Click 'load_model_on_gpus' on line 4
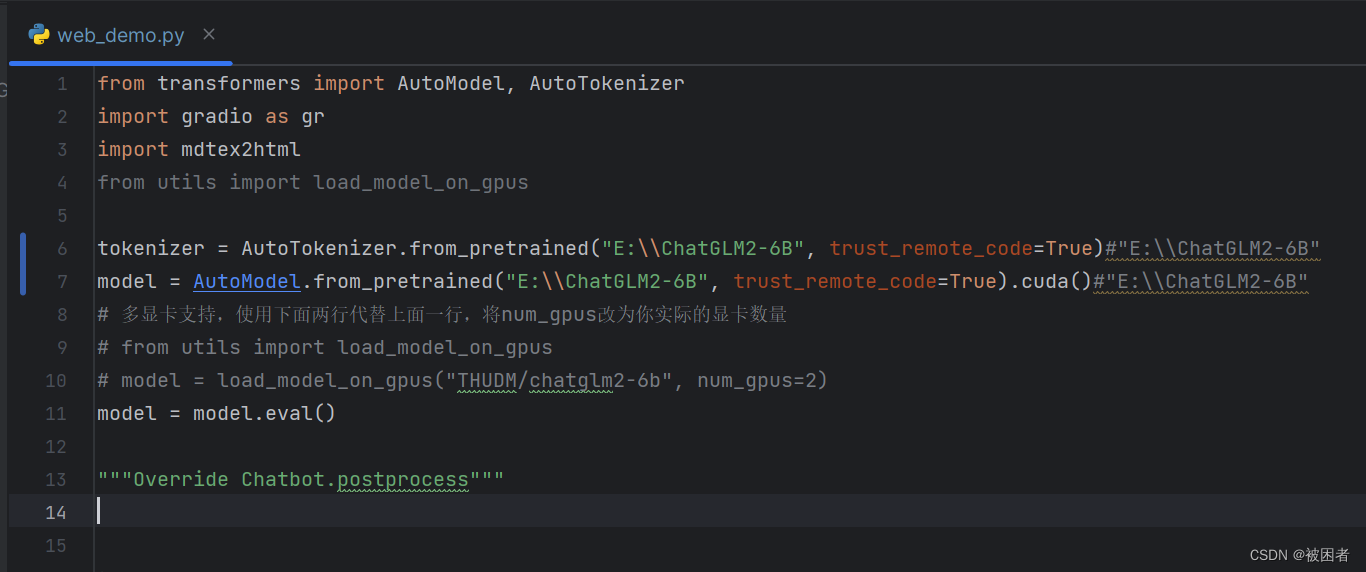Viewport: 1366px width, 572px height. click(421, 183)
